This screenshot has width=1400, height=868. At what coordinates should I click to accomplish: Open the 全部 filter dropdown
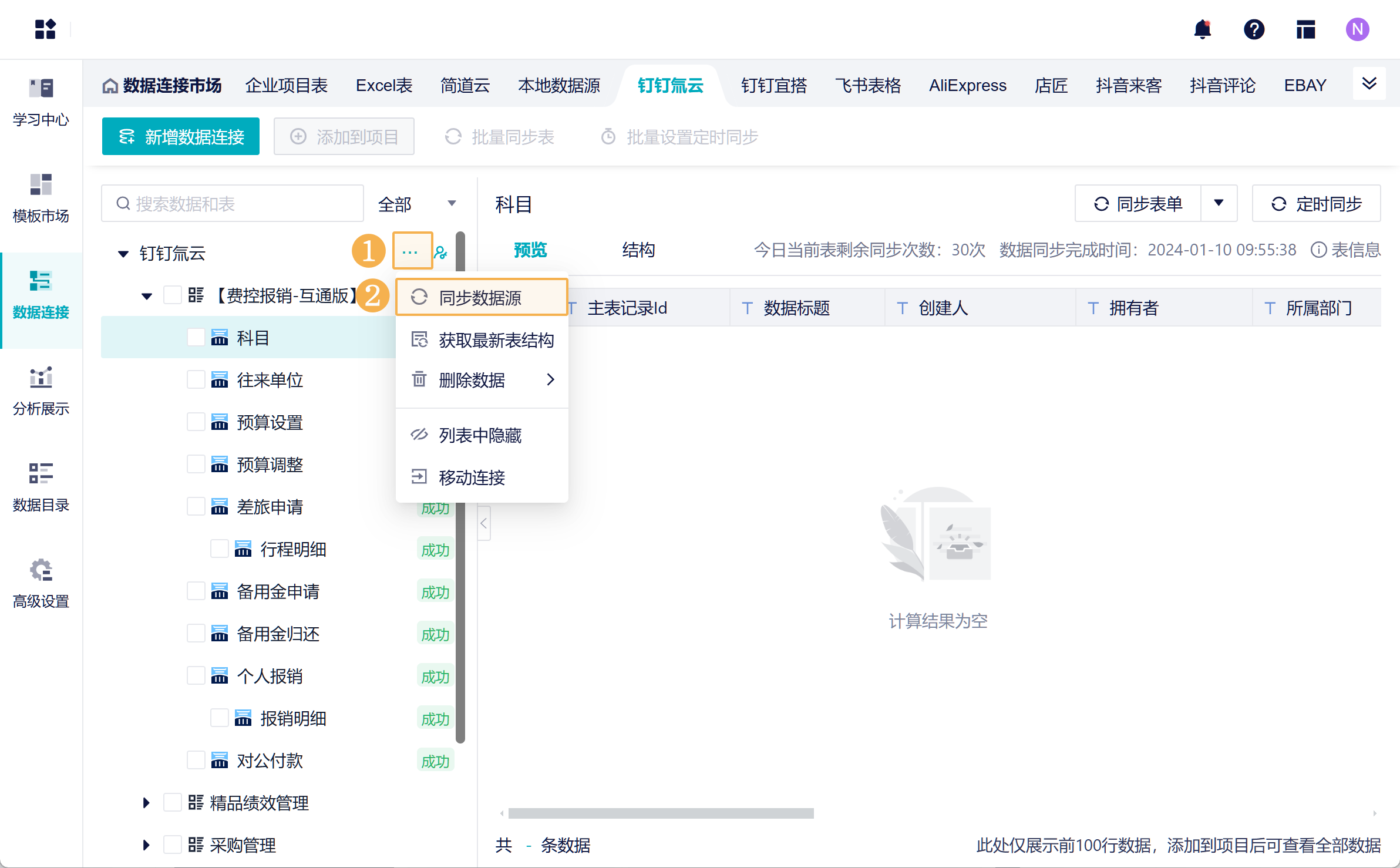tap(417, 204)
